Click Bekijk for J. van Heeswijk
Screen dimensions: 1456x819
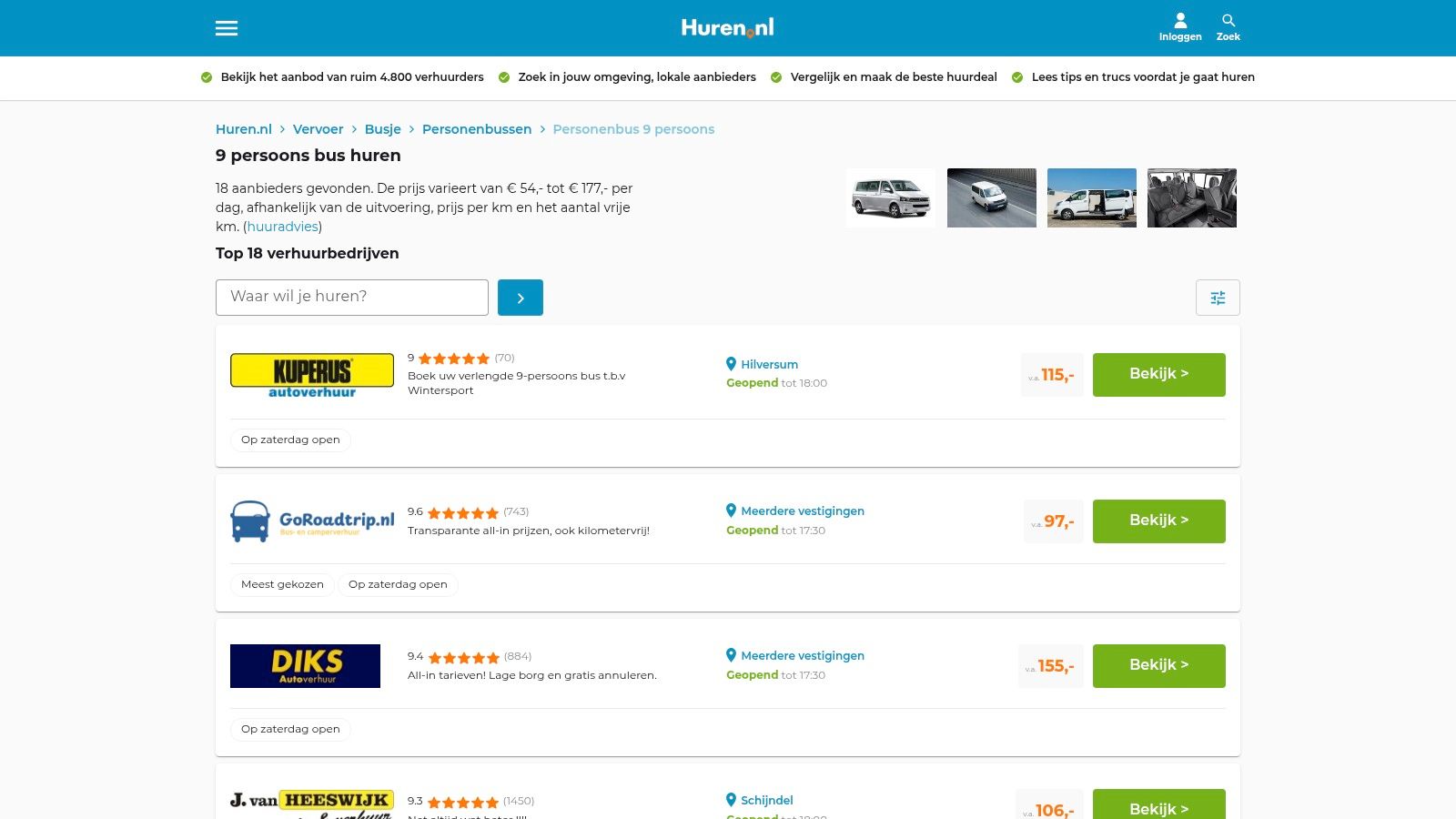tap(1159, 806)
